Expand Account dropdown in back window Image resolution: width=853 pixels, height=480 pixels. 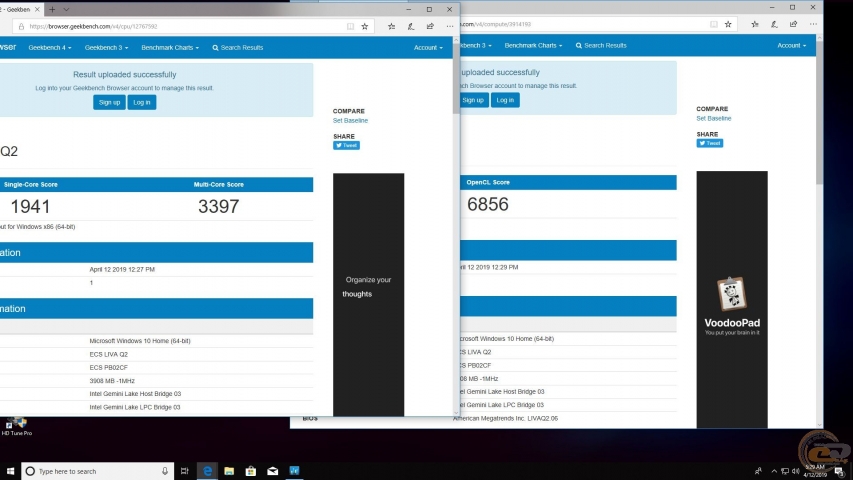(x=792, y=46)
